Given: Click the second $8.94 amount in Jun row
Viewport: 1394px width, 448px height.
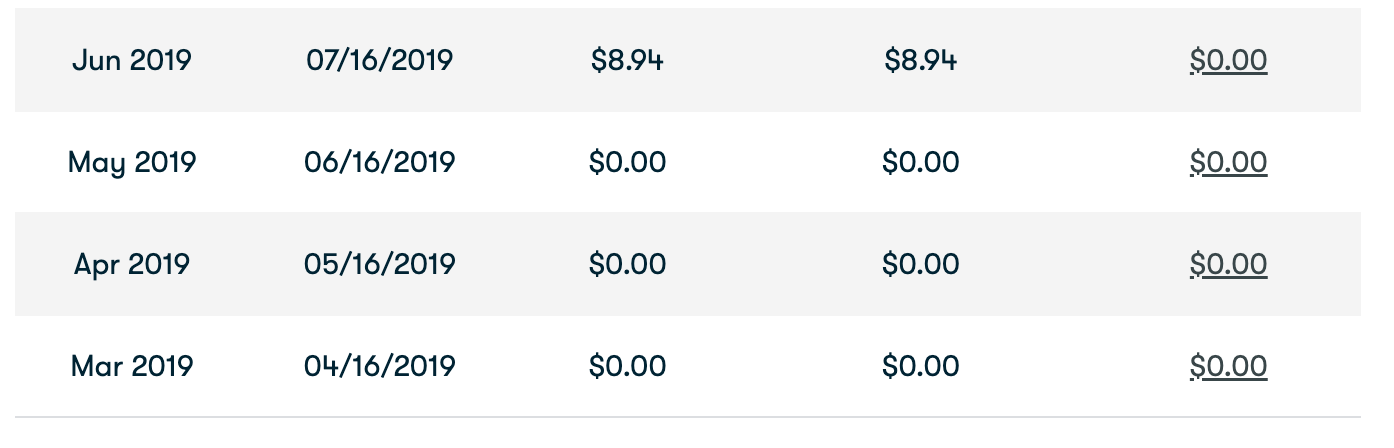Looking at the screenshot, I should tap(920, 61).
